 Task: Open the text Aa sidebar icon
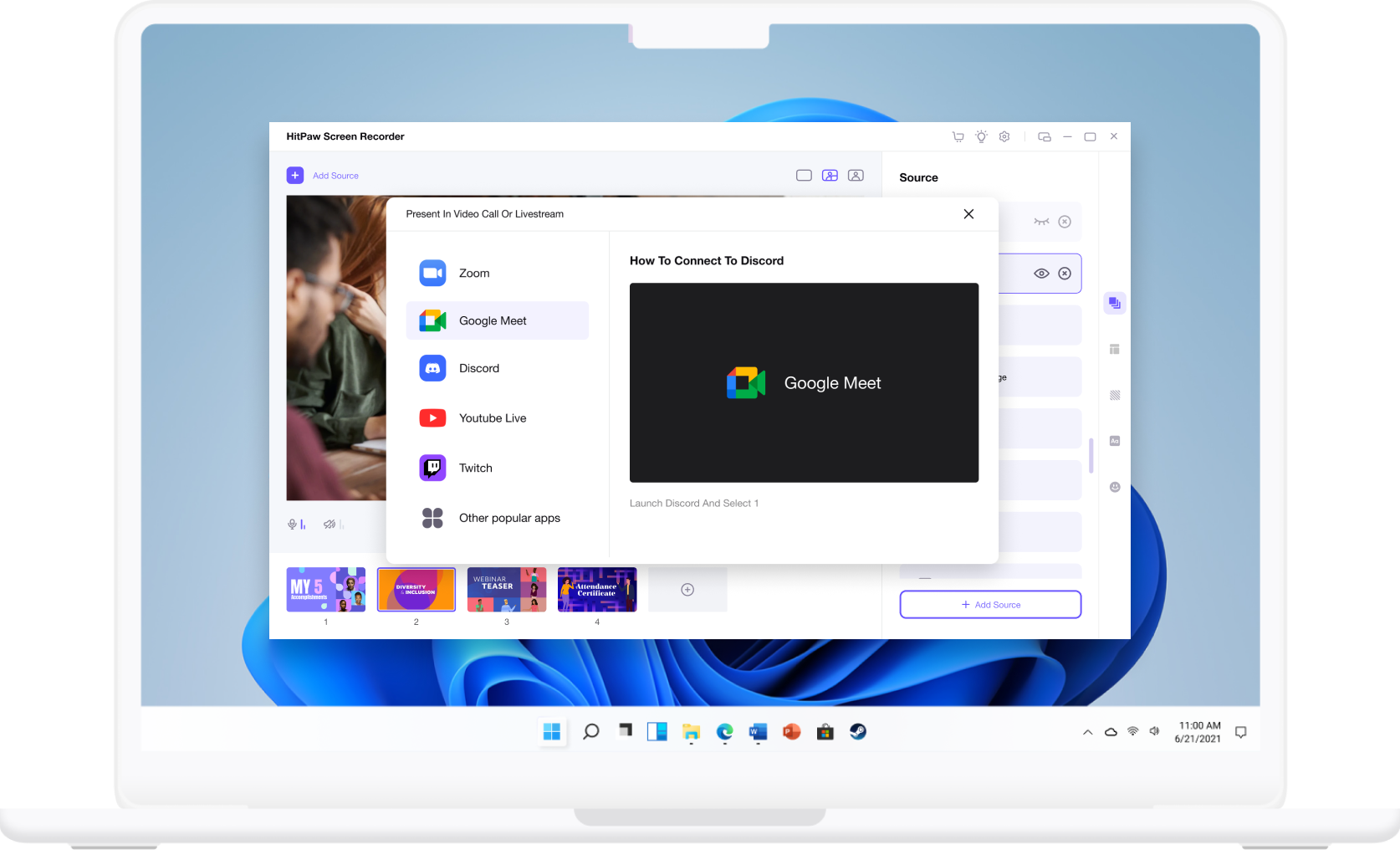pos(1115,441)
